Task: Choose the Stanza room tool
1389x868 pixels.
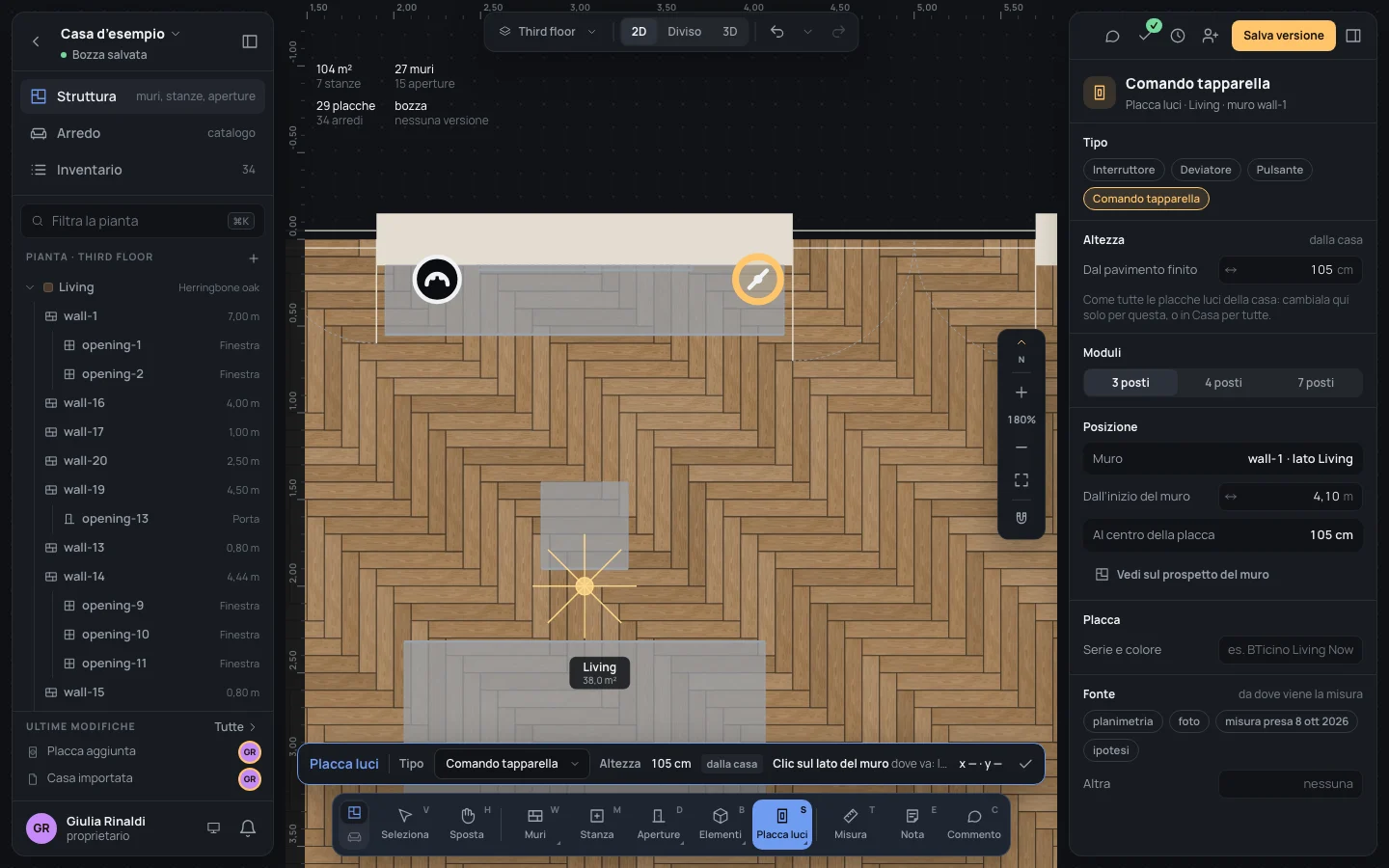Action: click(x=597, y=825)
